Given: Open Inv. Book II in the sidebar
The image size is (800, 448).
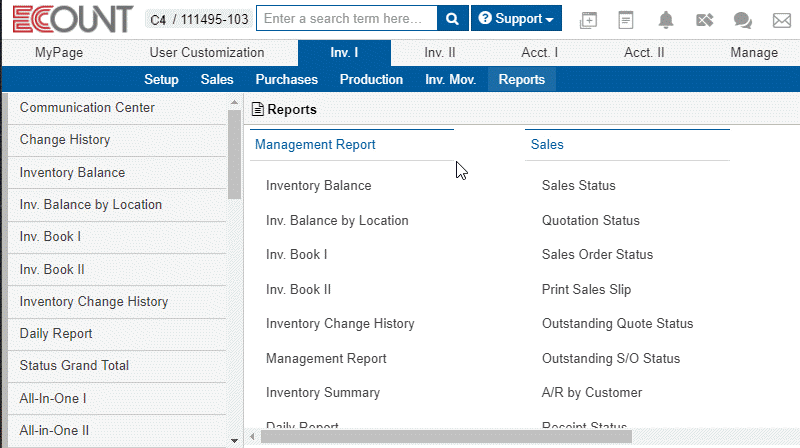Looking at the screenshot, I should coord(117,269).
